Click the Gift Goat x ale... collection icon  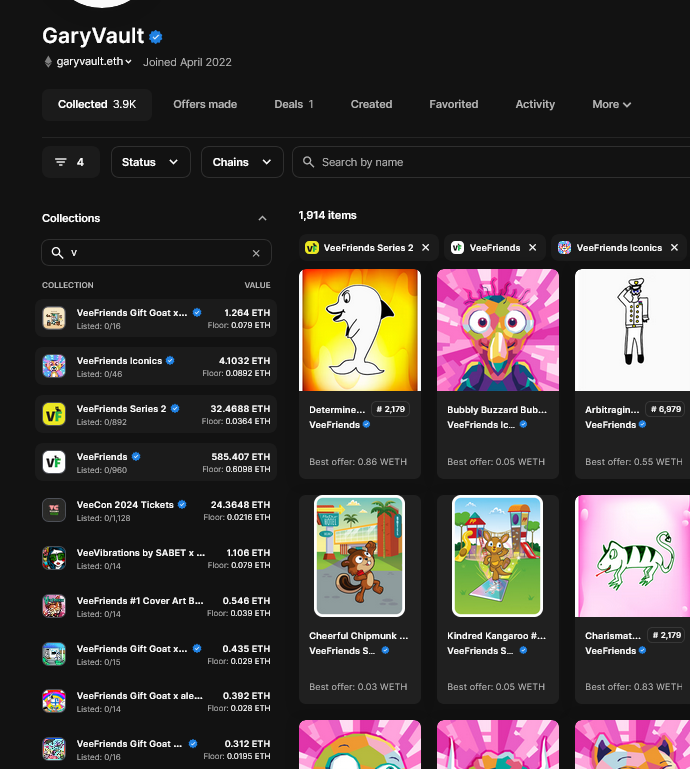pos(54,701)
